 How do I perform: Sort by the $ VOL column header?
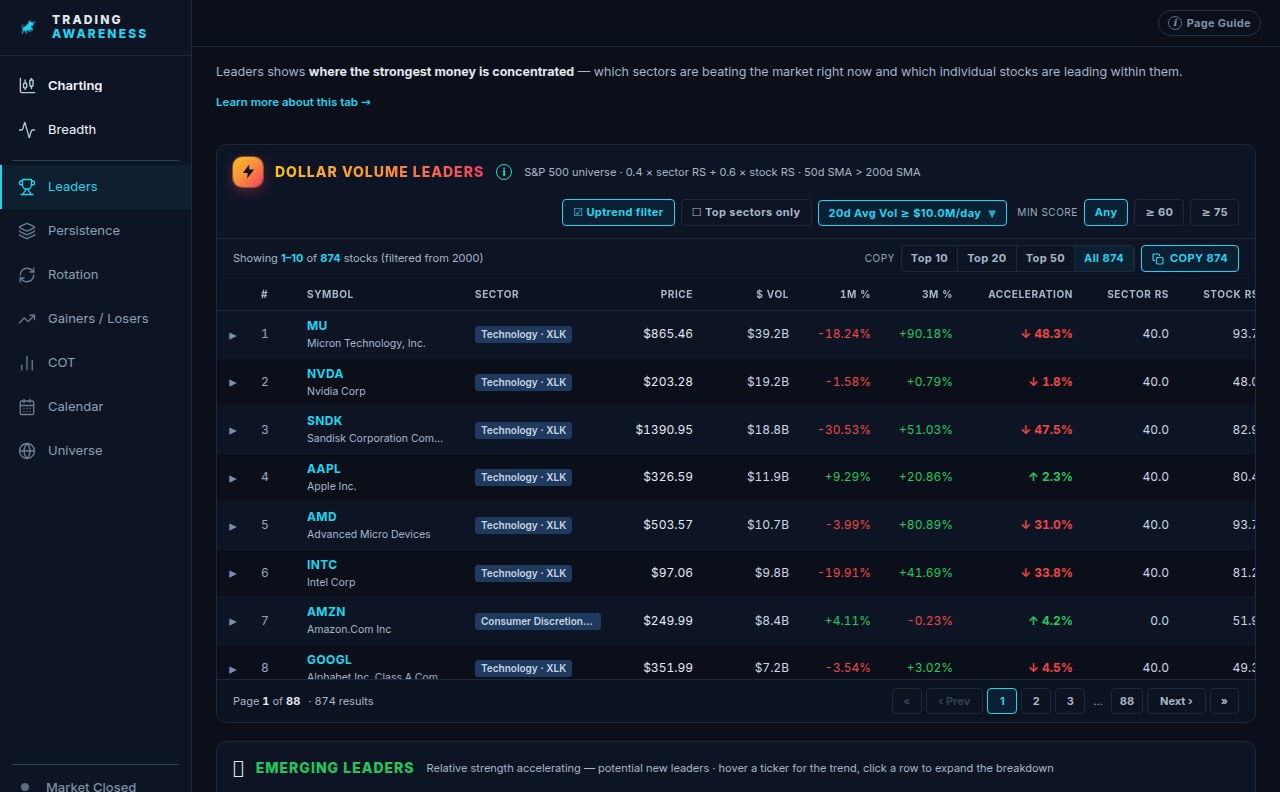coord(772,294)
